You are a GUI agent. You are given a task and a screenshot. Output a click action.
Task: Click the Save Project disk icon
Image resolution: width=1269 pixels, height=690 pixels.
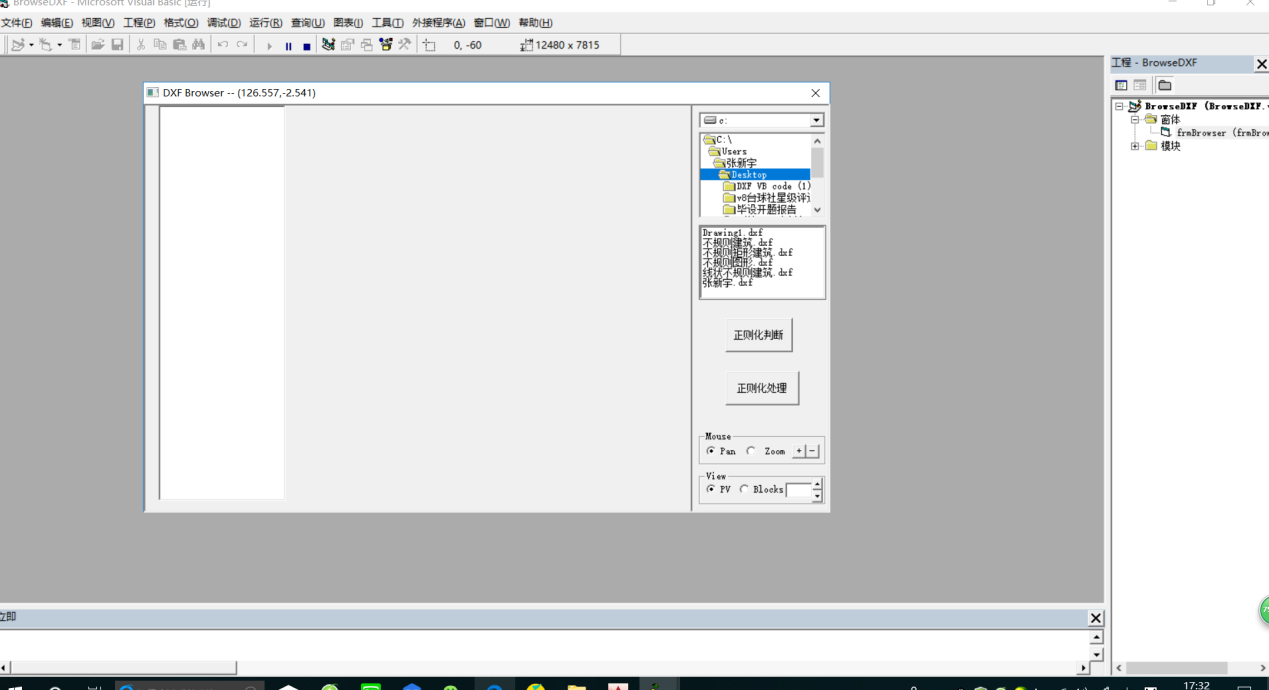[x=117, y=45]
